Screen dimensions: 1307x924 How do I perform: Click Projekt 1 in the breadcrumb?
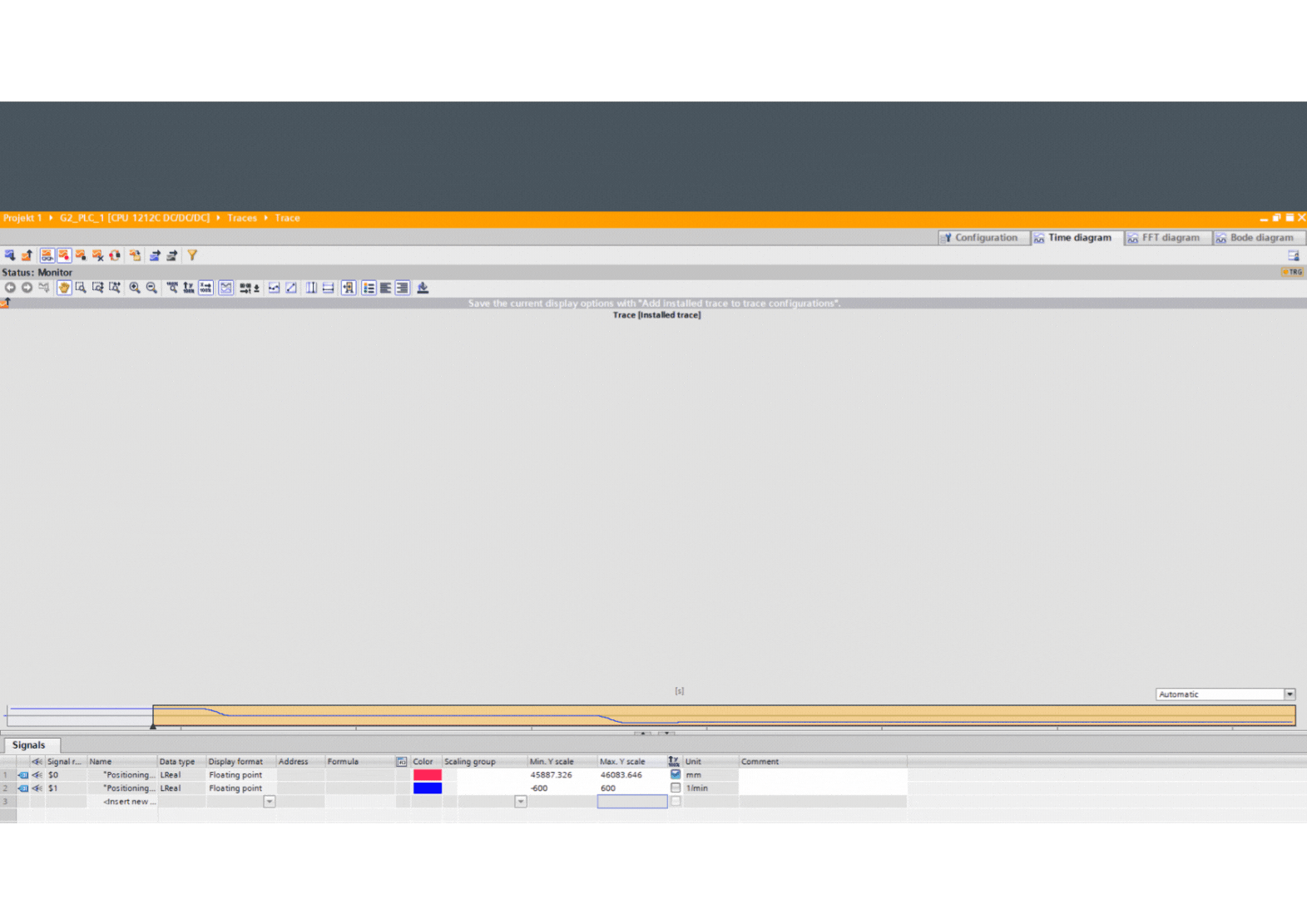(x=22, y=218)
